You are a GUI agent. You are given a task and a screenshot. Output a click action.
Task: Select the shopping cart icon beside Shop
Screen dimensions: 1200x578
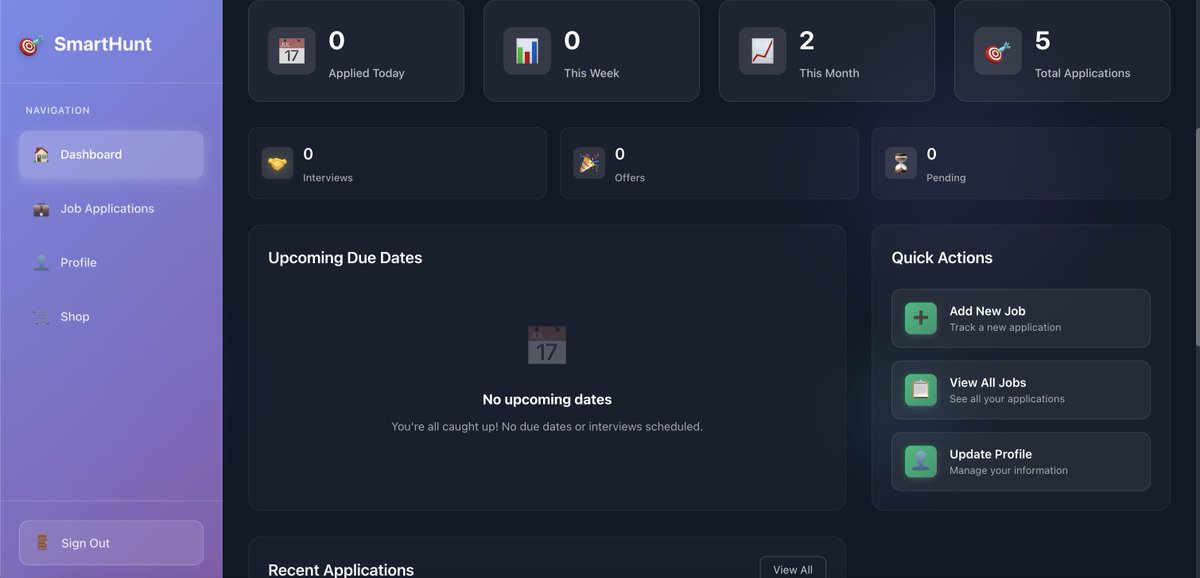40,316
